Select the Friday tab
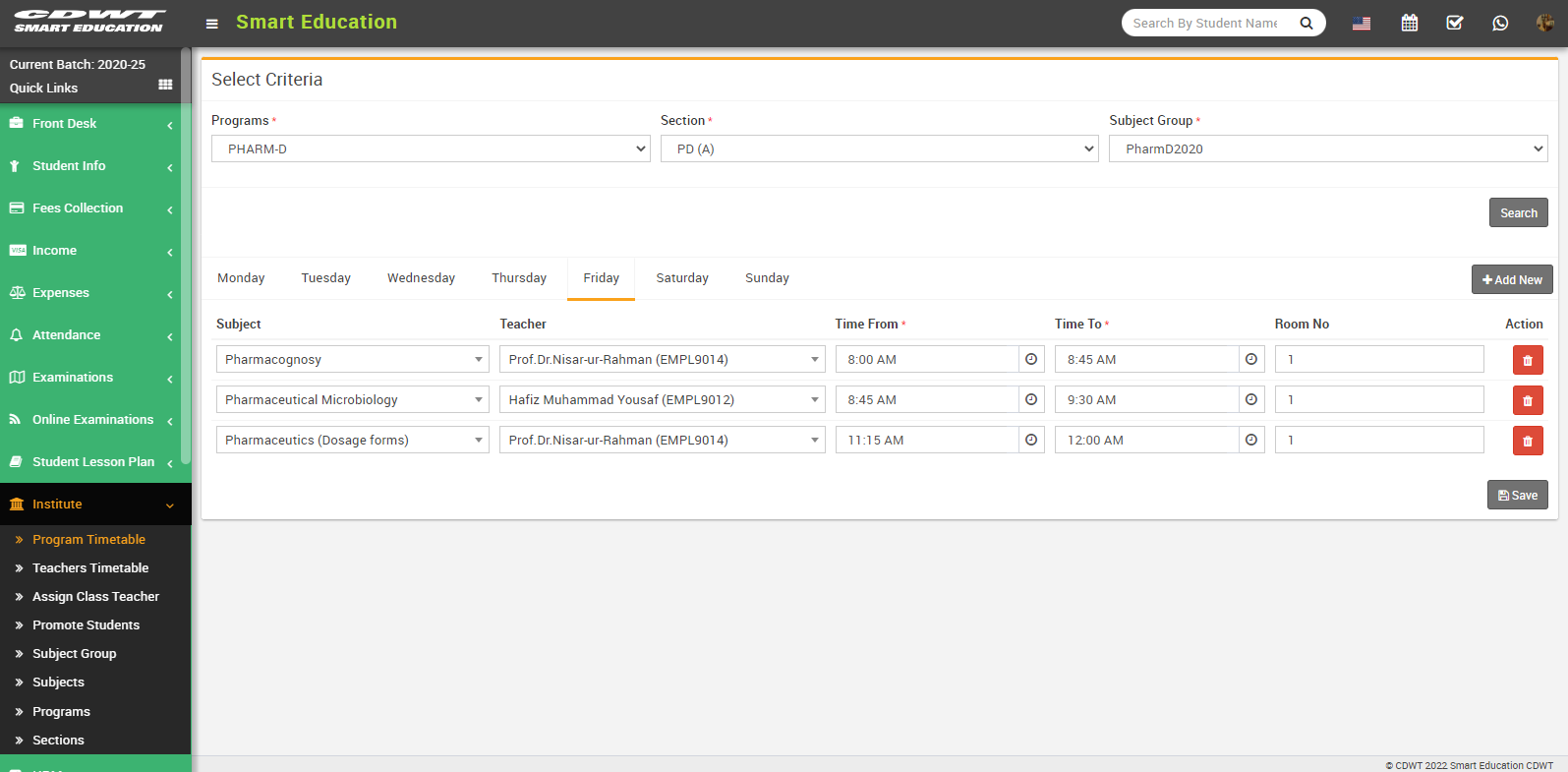The width and height of the screenshot is (1568, 772). 601,278
